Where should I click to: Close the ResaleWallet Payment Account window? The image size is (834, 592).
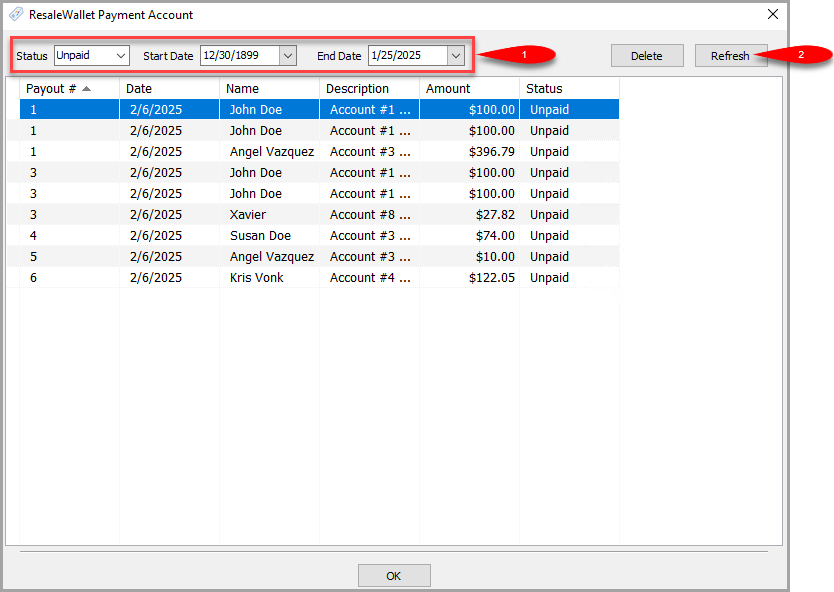click(773, 14)
